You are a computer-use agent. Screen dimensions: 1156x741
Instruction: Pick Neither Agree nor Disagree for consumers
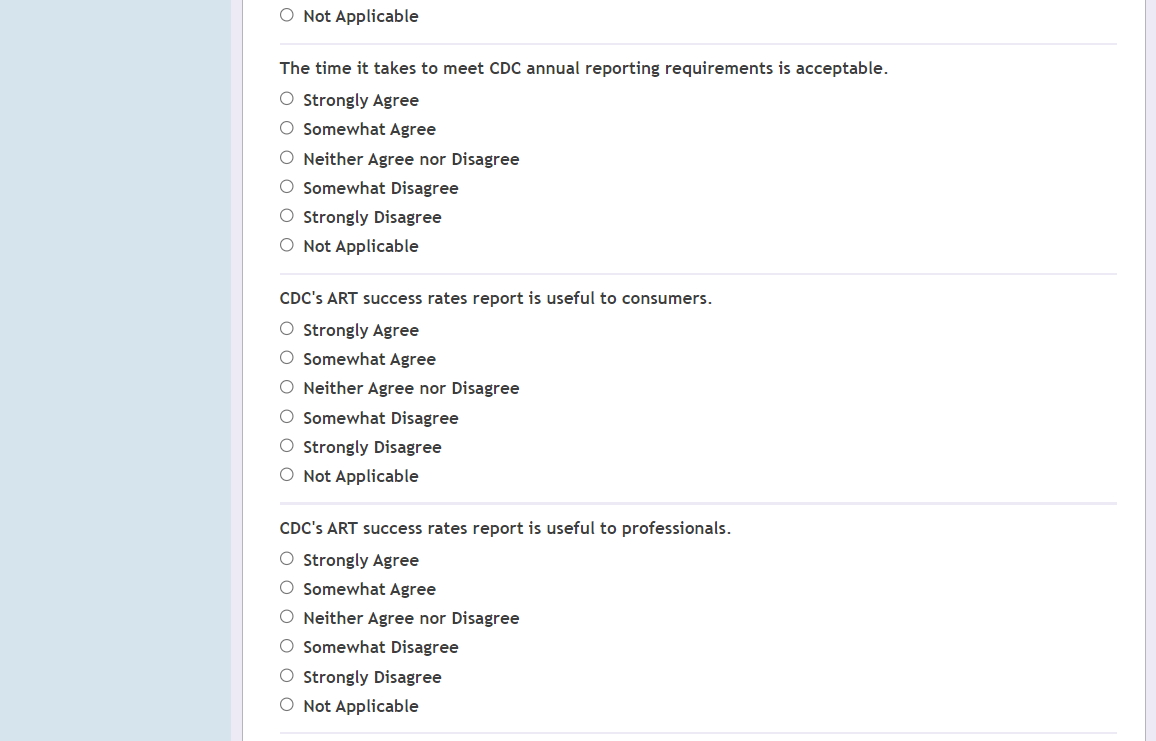click(287, 387)
